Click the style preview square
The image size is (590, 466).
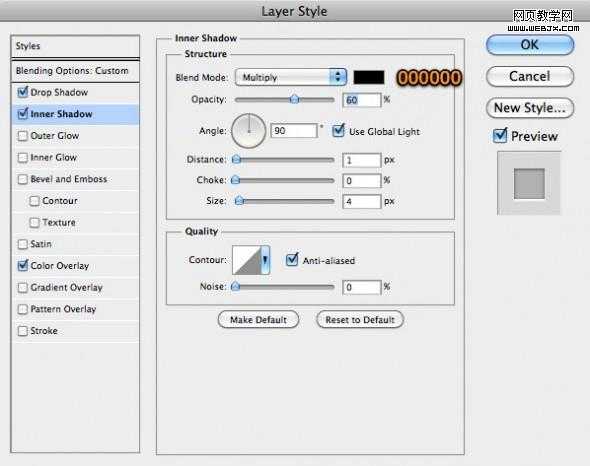point(529,183)
